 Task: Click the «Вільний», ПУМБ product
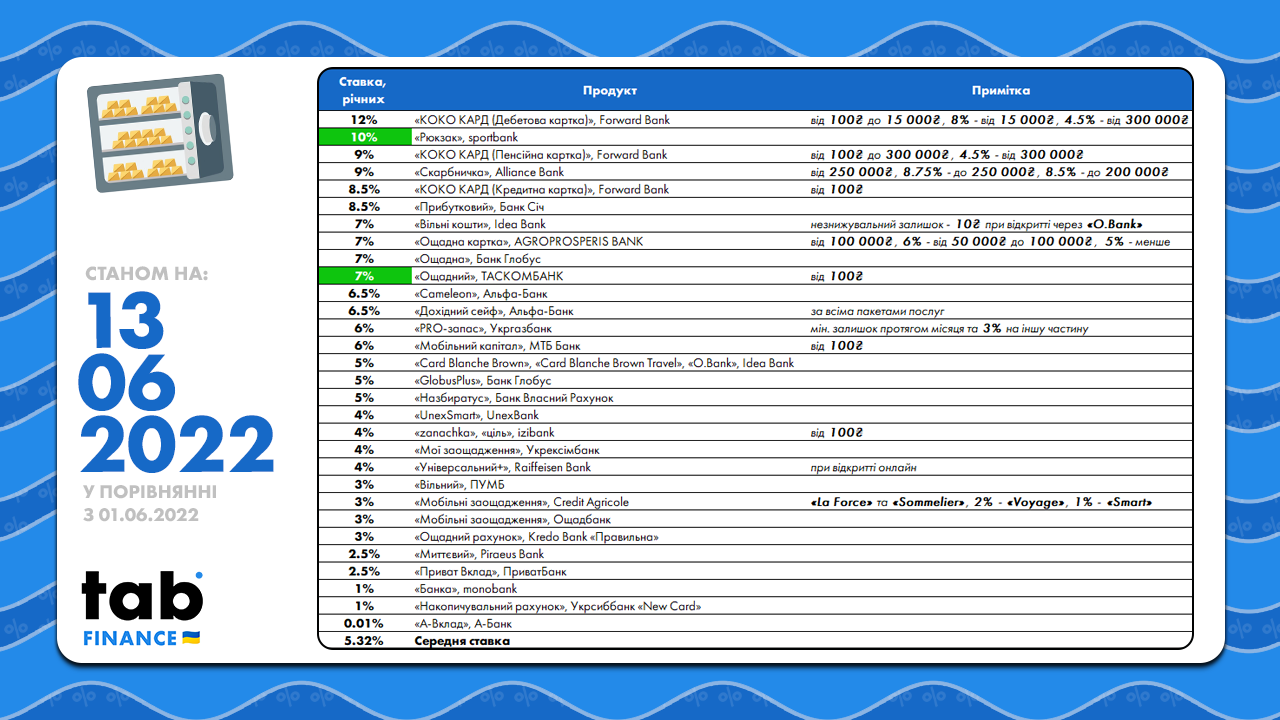tap(459, 484)
